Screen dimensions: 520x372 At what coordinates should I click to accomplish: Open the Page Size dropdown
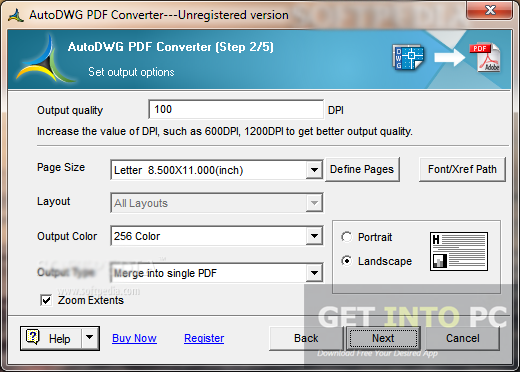click(x=314, y=170)
